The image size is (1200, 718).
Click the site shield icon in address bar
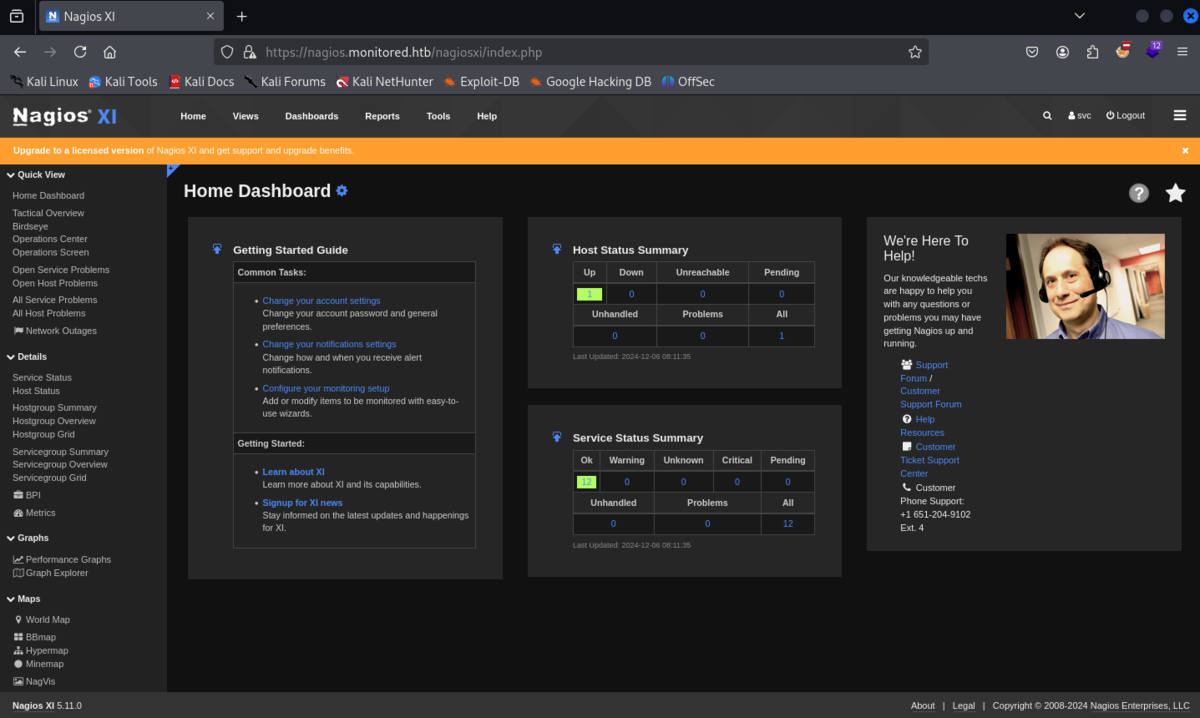(227, 52)
